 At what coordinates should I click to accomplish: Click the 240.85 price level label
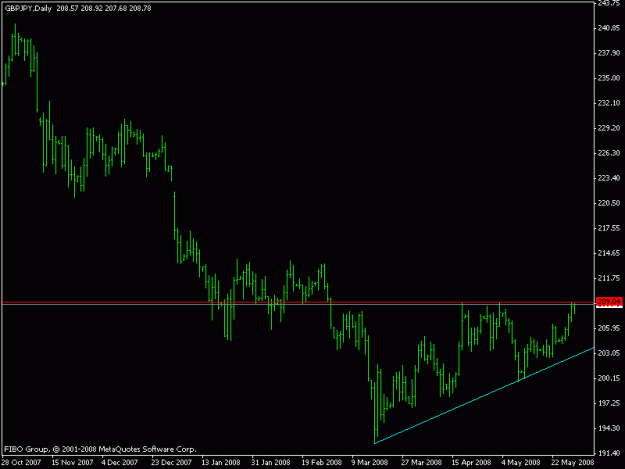pos(609,28)
